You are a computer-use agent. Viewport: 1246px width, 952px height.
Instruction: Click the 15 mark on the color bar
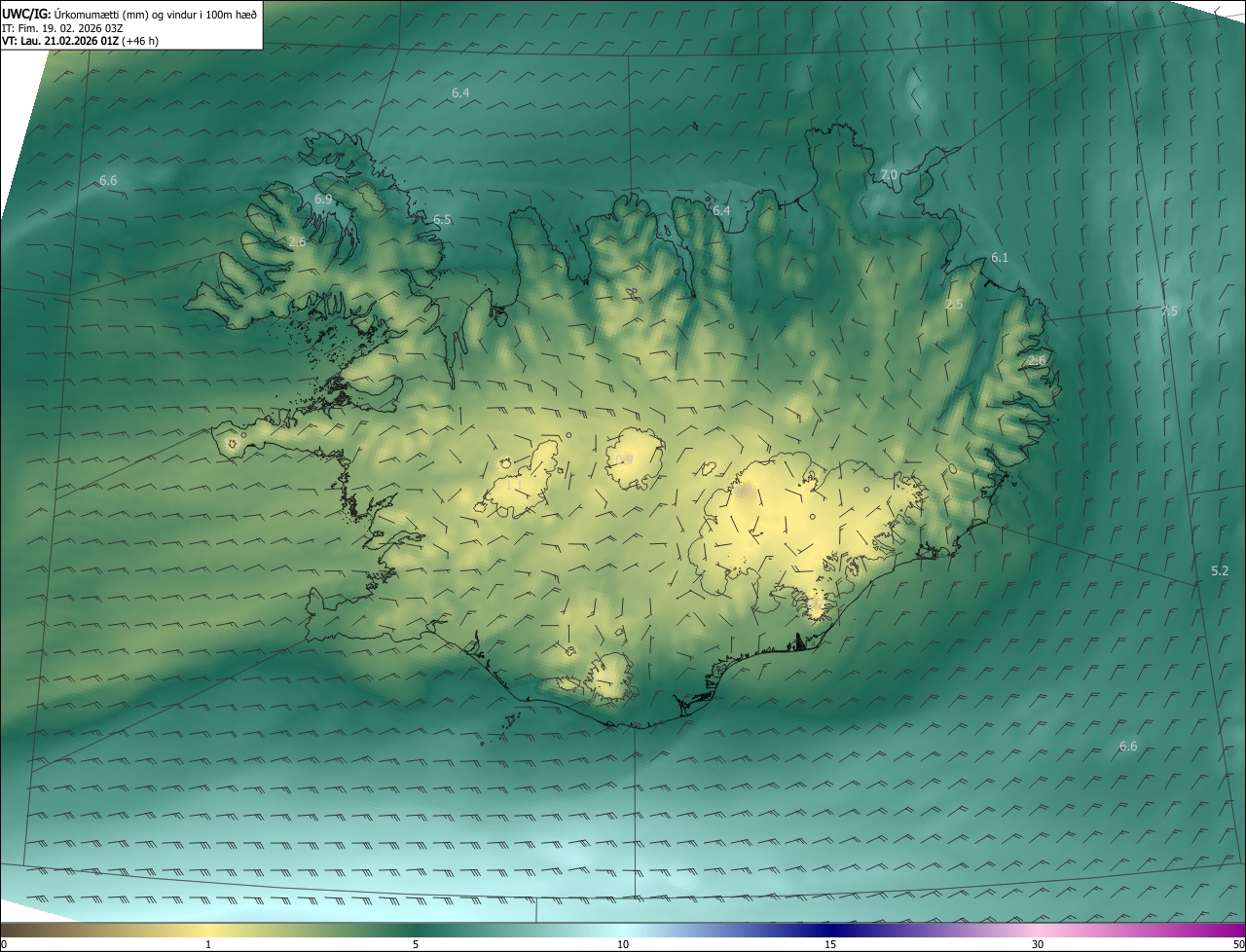tap(830, 944)
